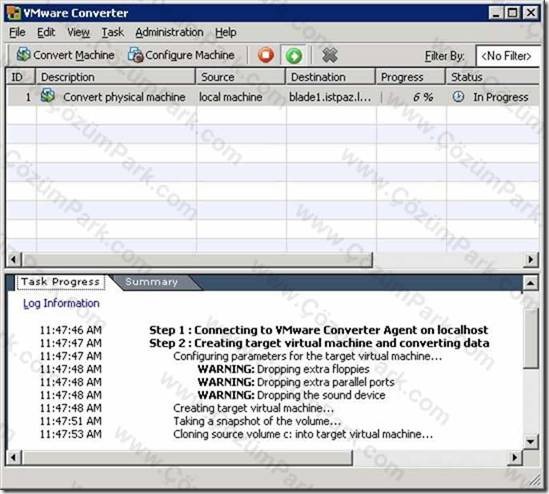549x494 pixels.
Task: Open the View menu
Action: [x=78, y=32]
